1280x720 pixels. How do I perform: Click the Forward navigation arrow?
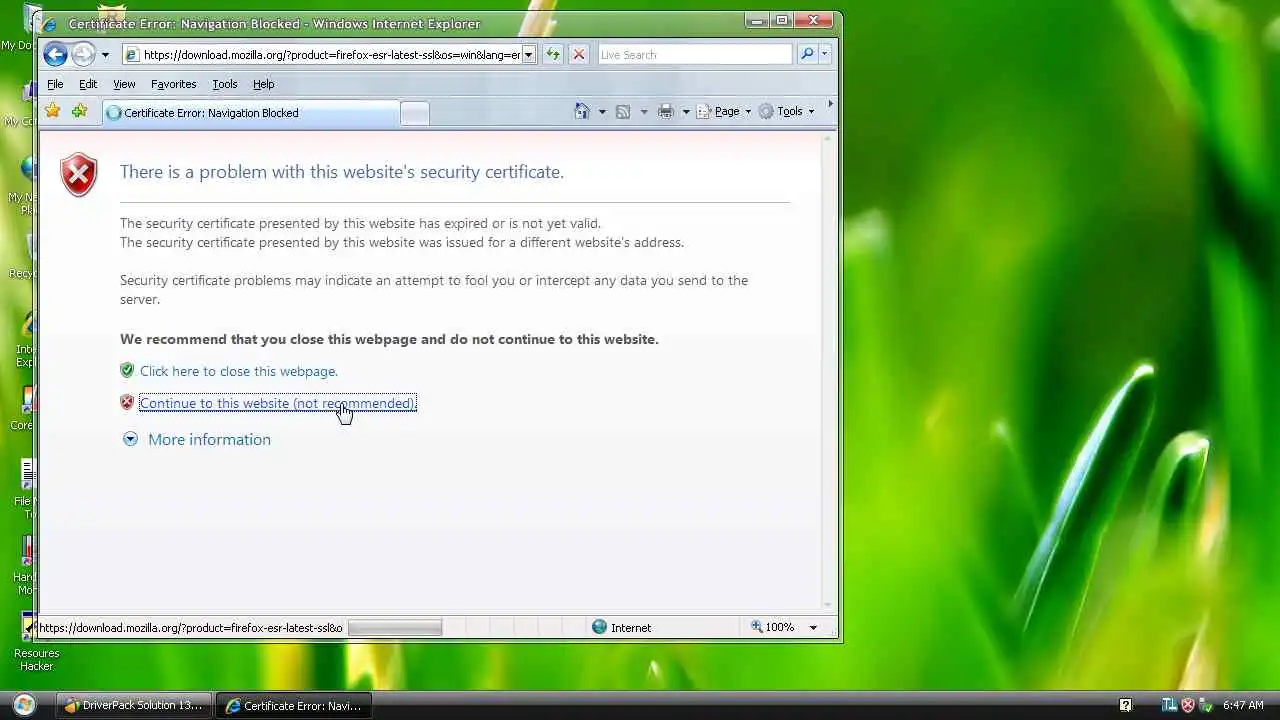pos(83,55)
